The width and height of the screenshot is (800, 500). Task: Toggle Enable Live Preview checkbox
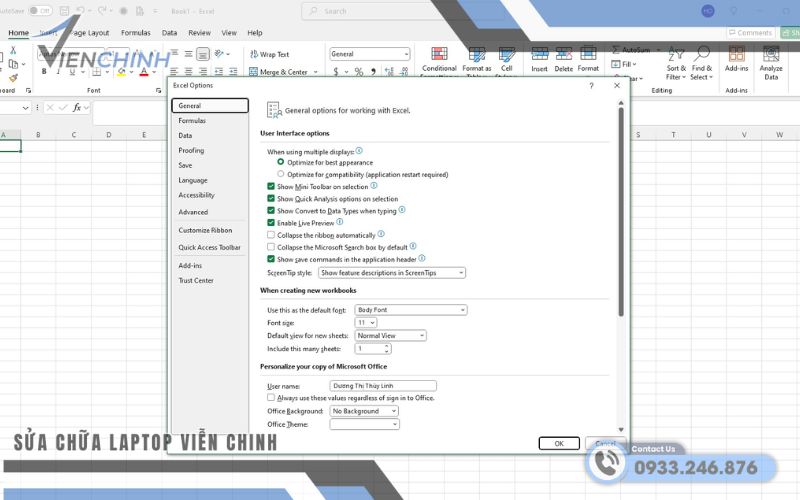(x=271, y=222)
